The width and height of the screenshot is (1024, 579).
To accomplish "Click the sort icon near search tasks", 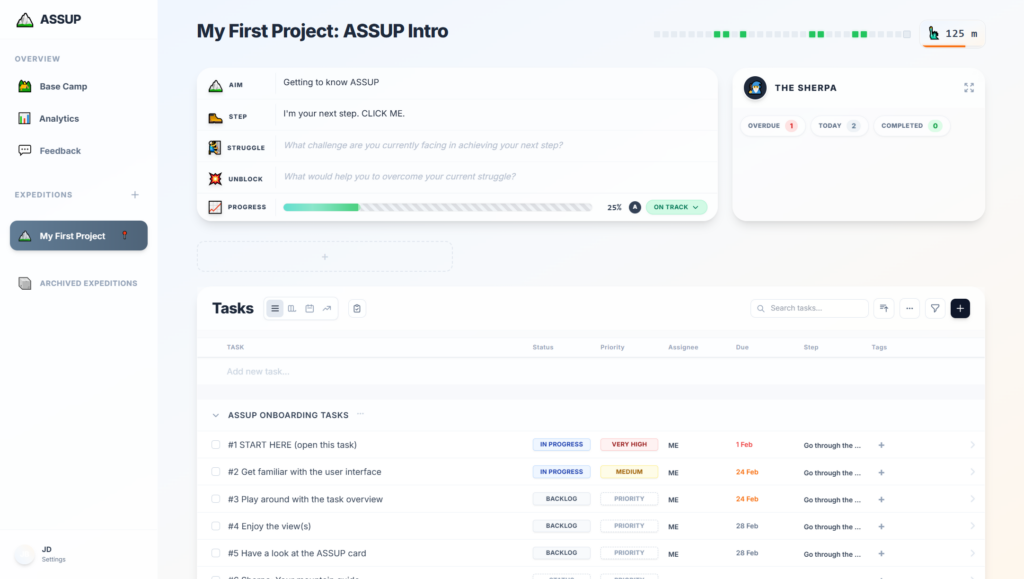I will (883, 308).
